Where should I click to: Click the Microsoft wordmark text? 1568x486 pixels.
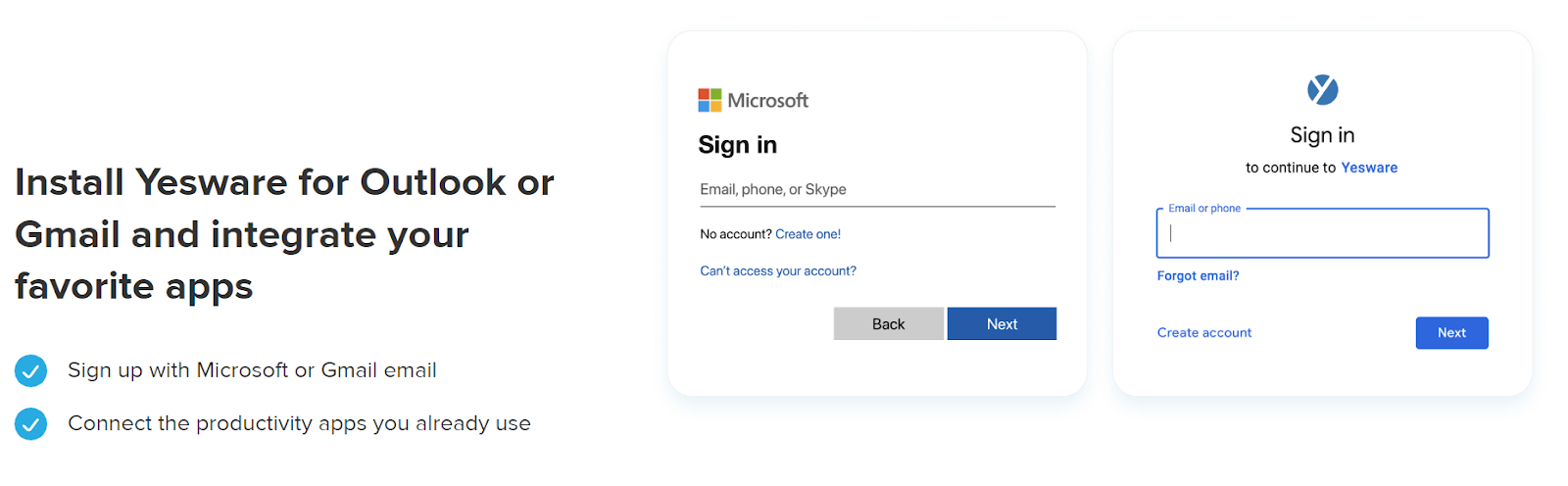[767, 100]
